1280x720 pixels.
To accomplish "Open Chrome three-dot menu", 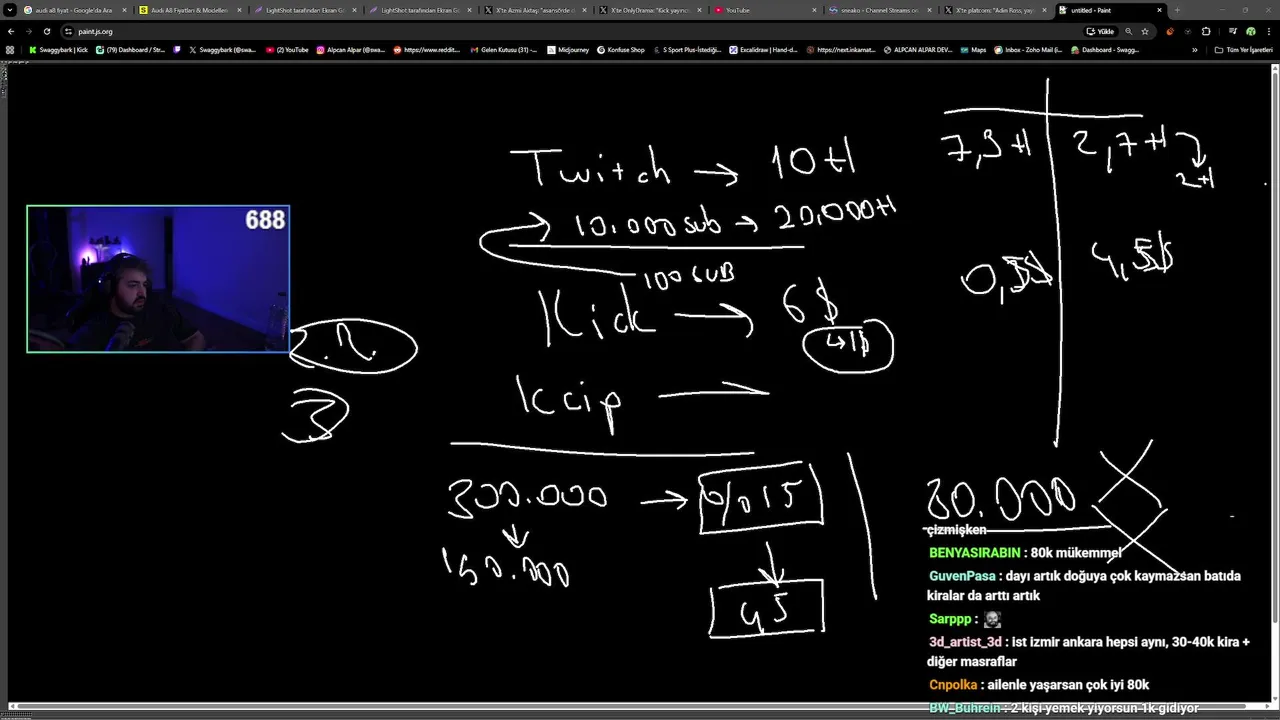I will 1267,31.
